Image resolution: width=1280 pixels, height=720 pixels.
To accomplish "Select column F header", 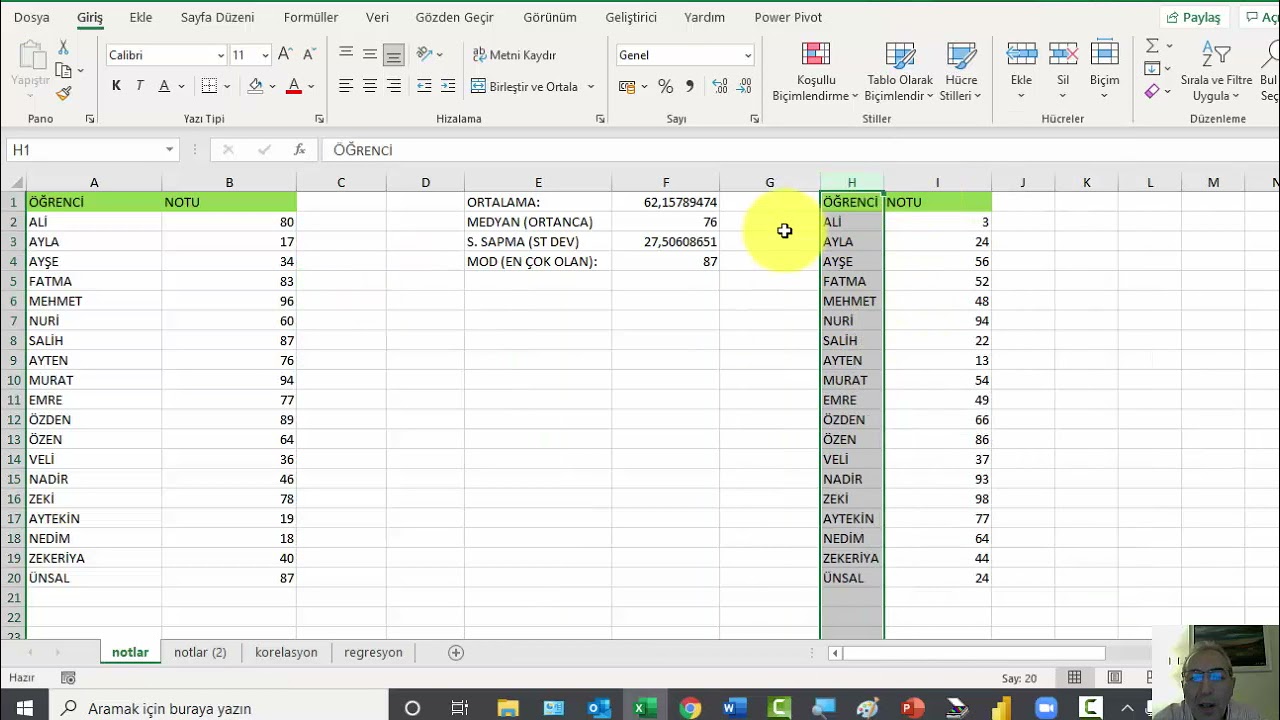I will [666, 182].
